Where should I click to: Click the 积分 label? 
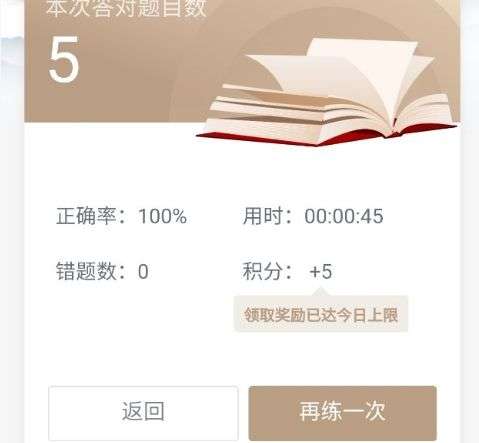(263, 271)
